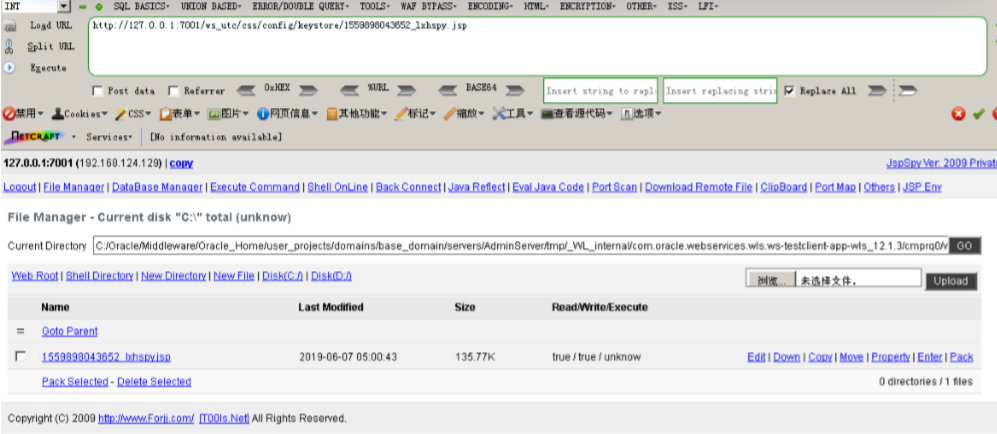997x434 pixels.
Task: Click the 浏览 browse file button
Action: point(771,280)
